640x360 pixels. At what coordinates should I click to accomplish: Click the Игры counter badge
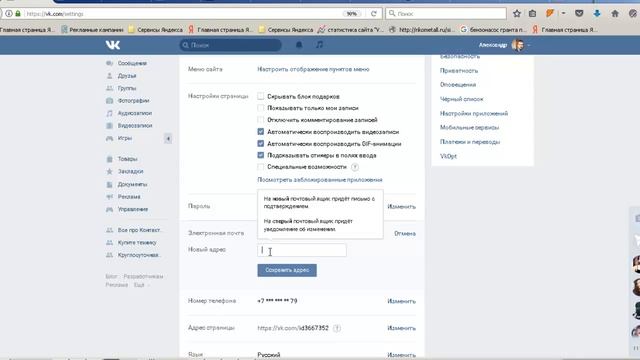pyautogui.click(x=168, y=139)
